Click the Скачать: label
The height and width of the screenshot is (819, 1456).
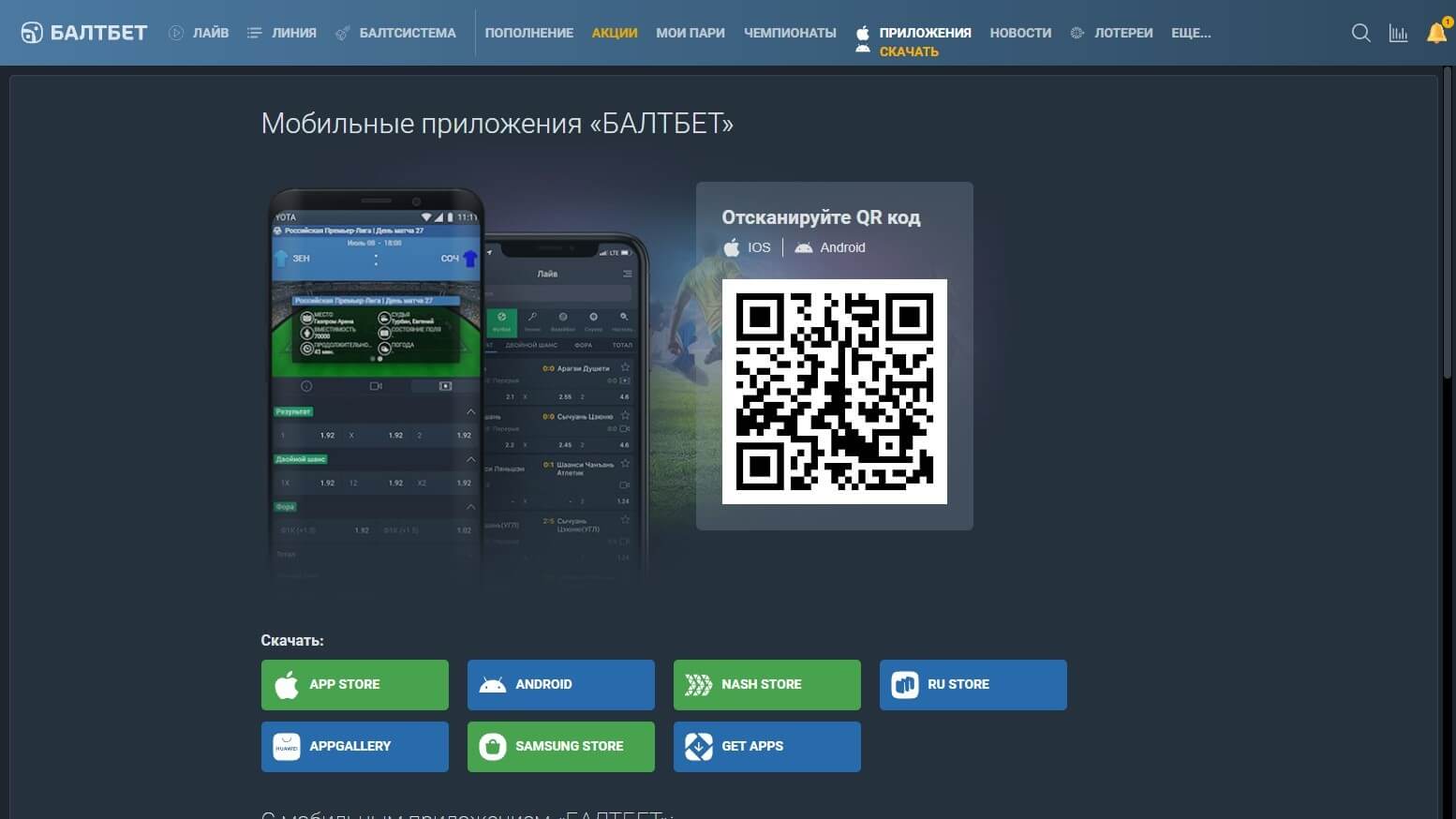[292, 641]
